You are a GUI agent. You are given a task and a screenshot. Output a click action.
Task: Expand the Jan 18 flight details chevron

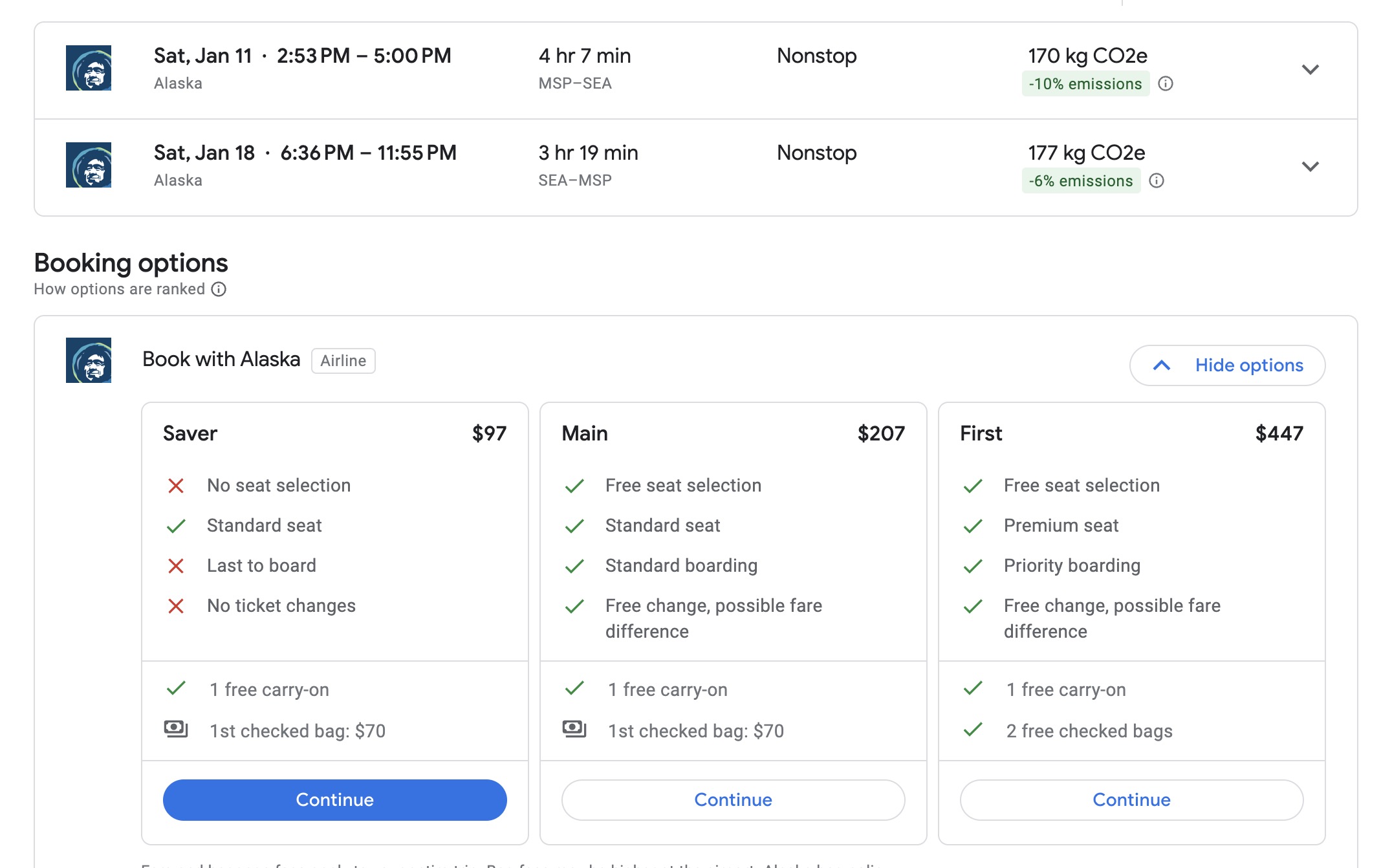tap(1310, 166)
